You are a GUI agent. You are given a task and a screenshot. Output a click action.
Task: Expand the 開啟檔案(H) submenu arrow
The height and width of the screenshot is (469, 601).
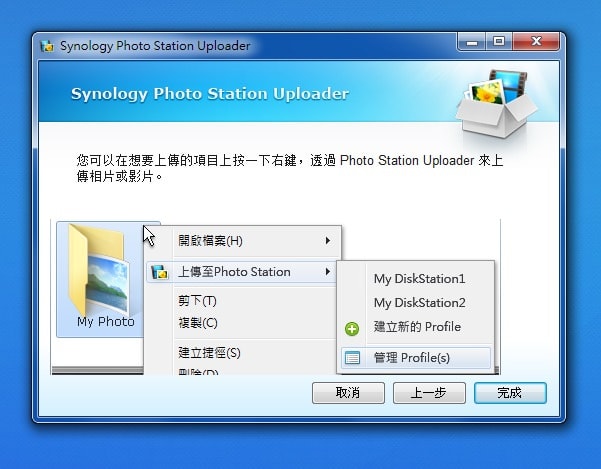click(328, 241)
